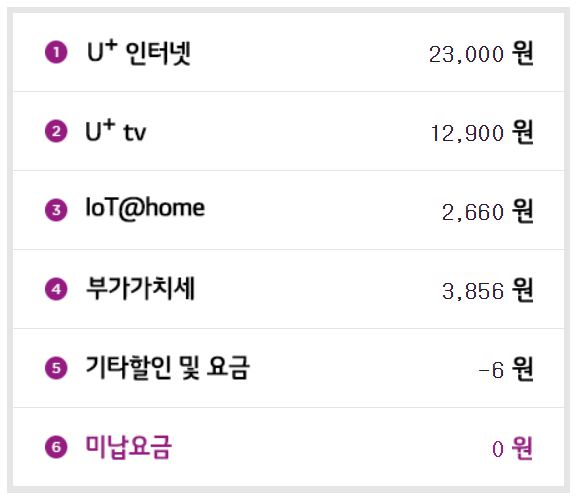Click the purple number 5 badge

coord(56,368)
